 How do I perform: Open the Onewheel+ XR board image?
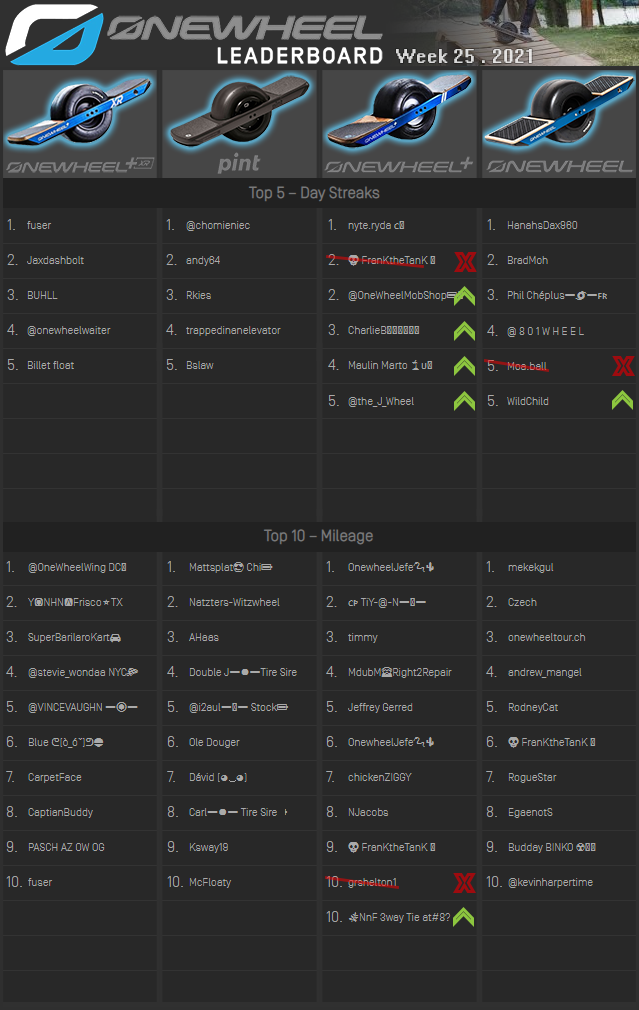80,123
